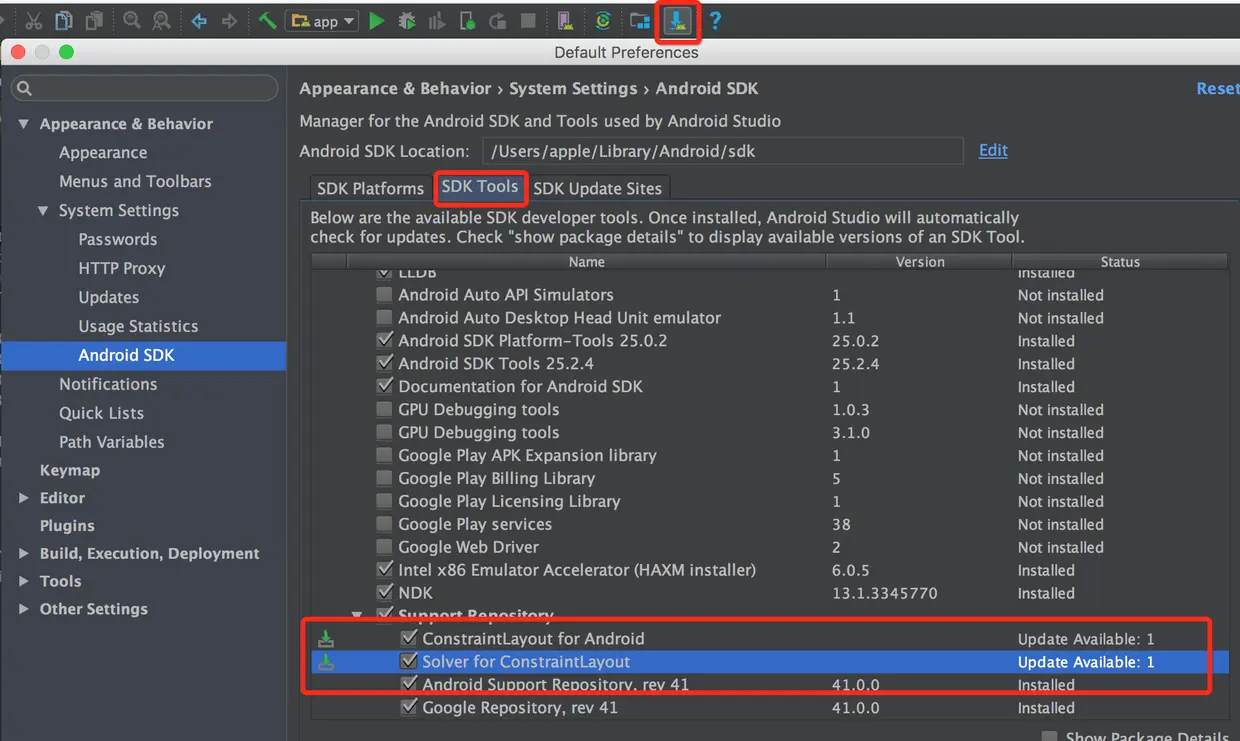Screen dimensions: 1240x741
Task: Open the Project Structure folder icon
Action: 640,21
